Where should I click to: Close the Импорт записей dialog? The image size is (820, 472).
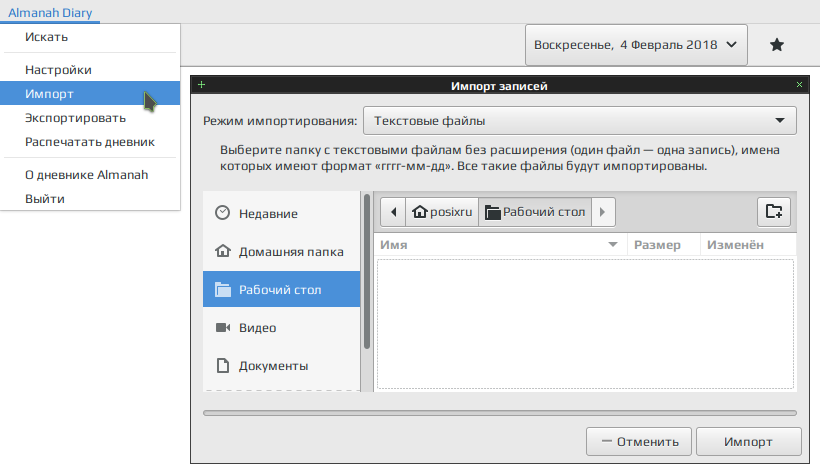click(799, 85)
